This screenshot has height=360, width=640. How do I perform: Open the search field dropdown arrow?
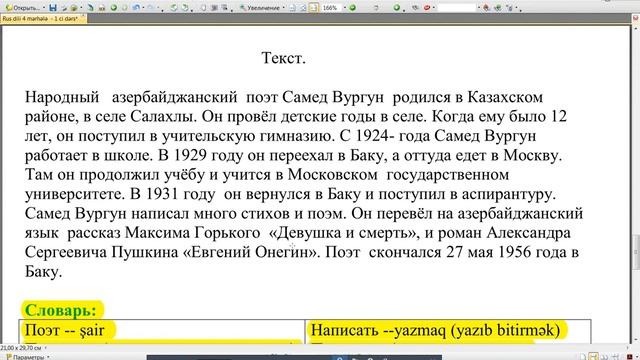(479, 8)
